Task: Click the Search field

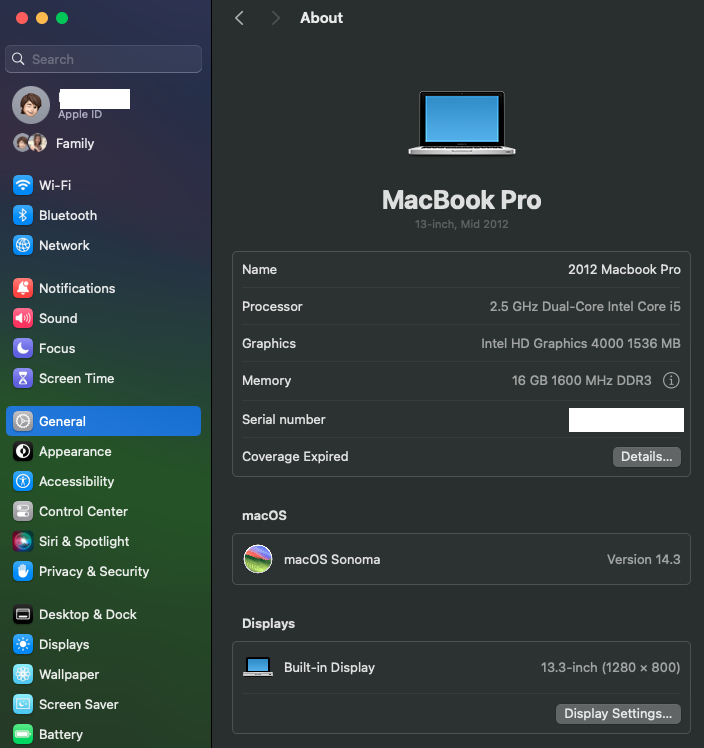Action: click(104, 59)
